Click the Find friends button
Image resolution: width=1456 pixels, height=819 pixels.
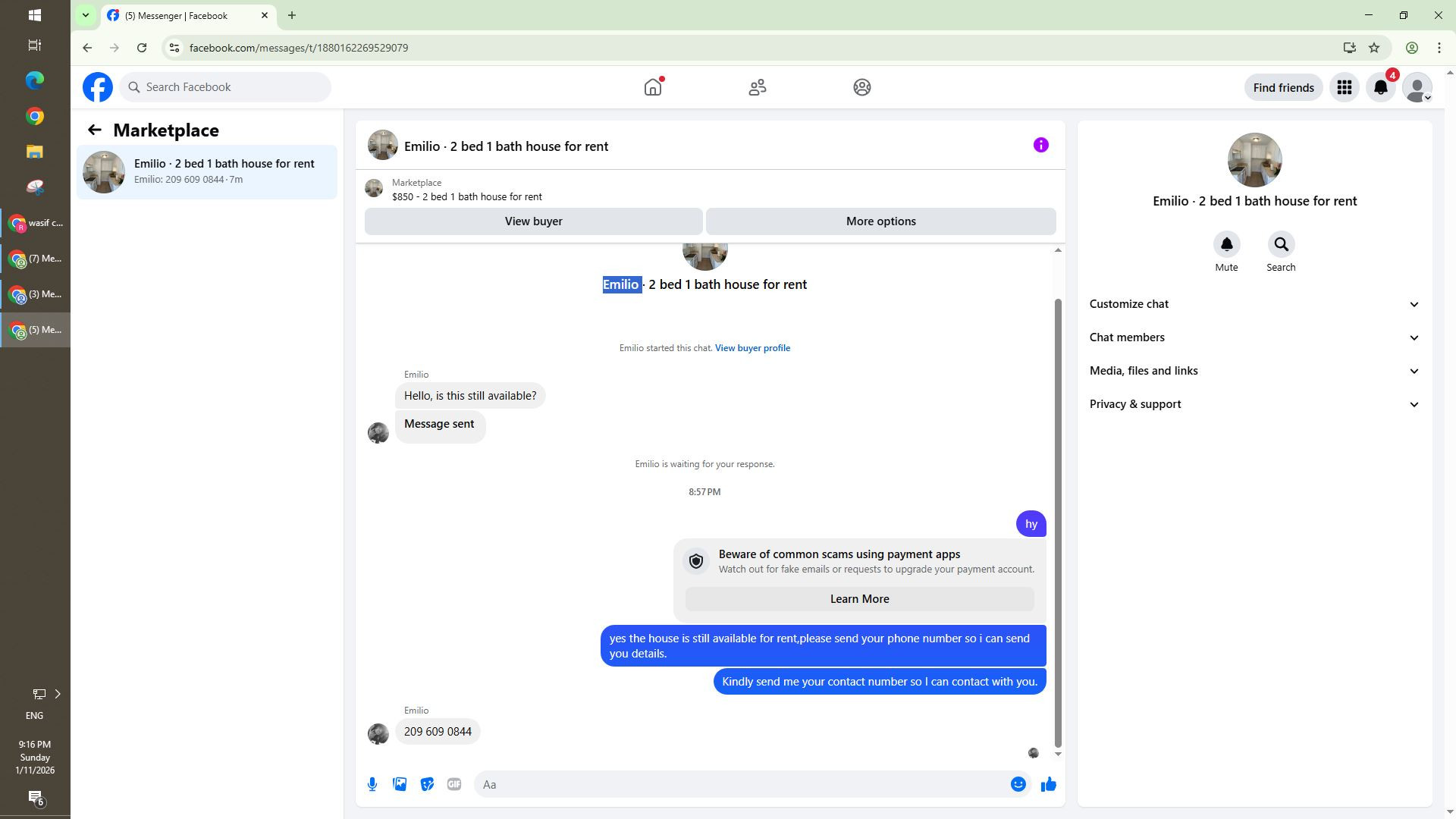tap(1283, 87)
